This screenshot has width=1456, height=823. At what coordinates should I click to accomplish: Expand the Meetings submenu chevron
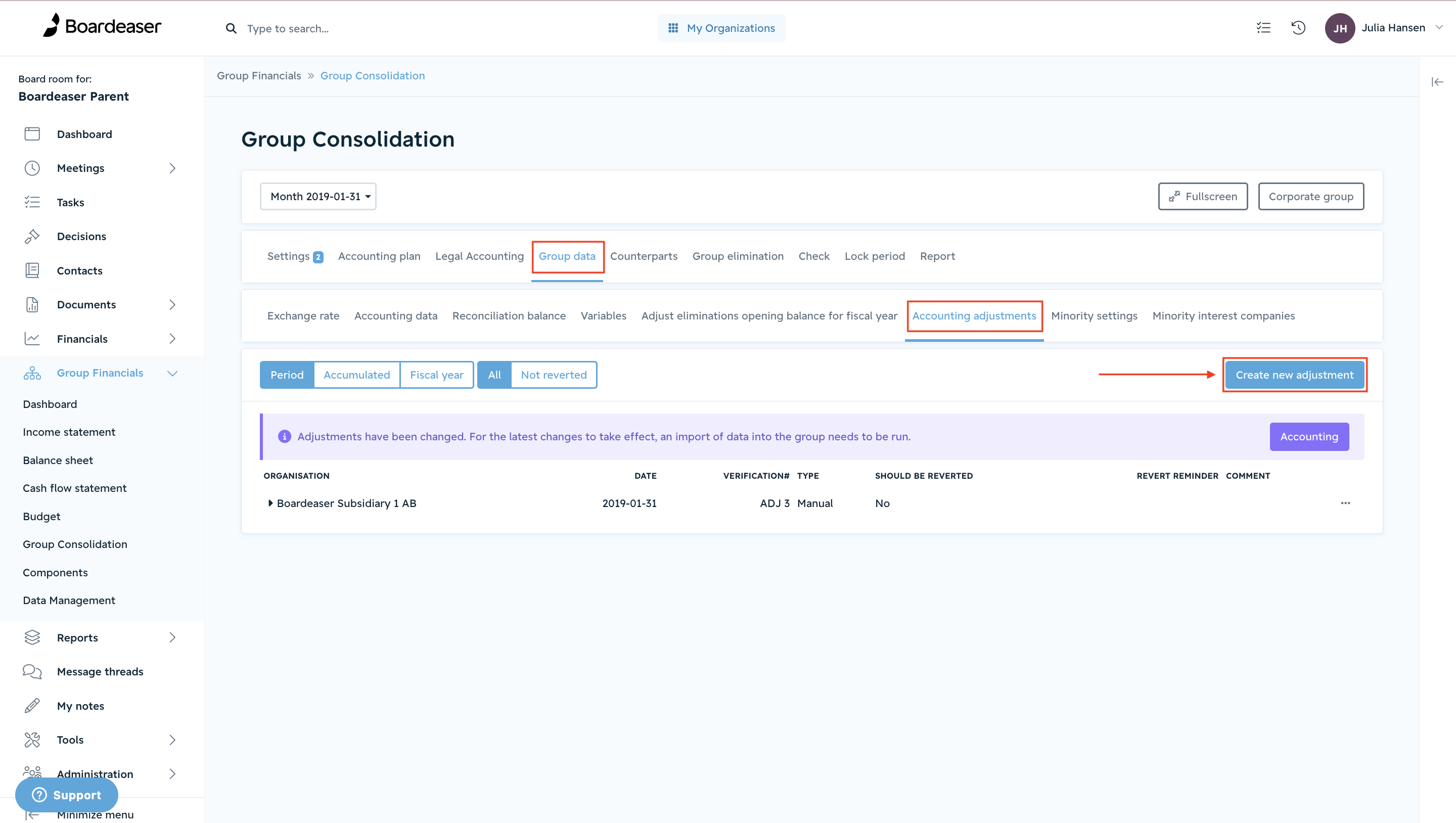(172, 168)
